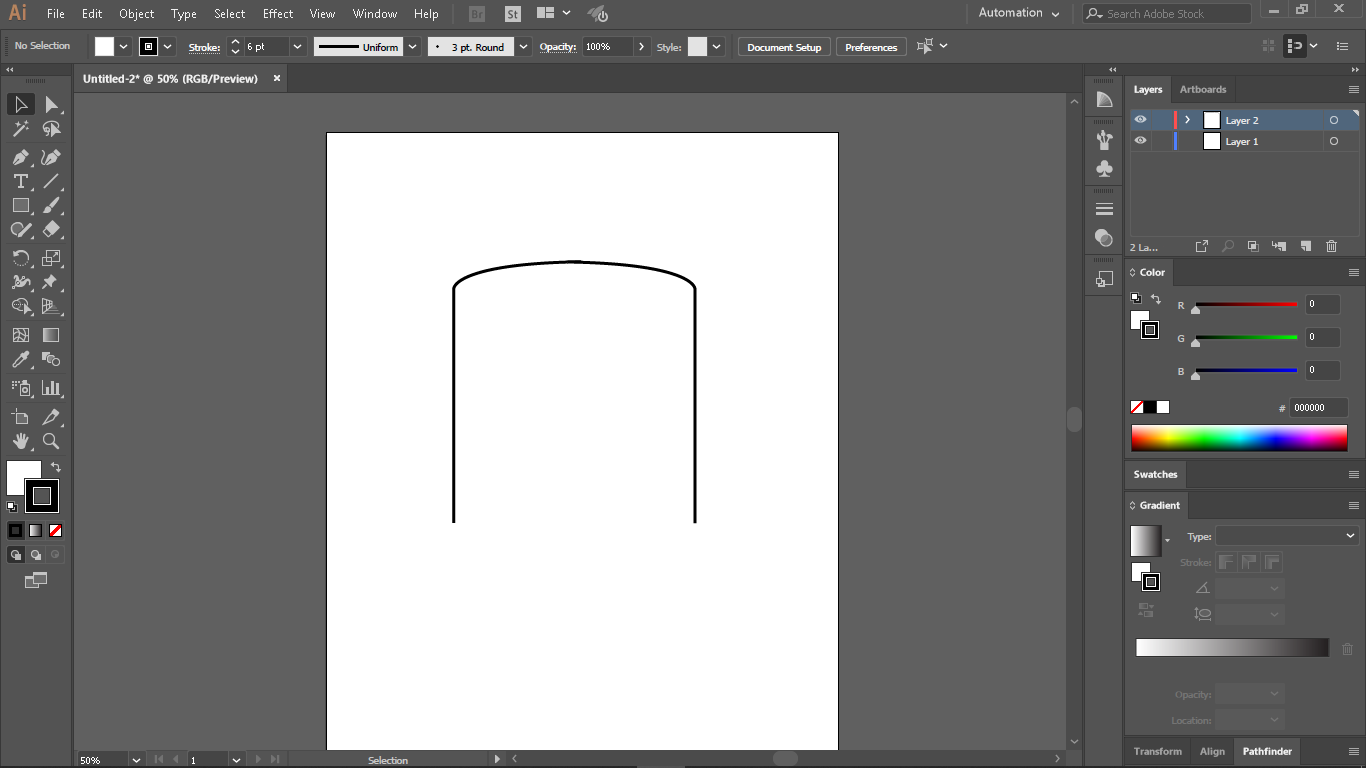This screenshot has width=1366, height=768.
Task: Select the Line Segment tool
Action: [51, 181]
